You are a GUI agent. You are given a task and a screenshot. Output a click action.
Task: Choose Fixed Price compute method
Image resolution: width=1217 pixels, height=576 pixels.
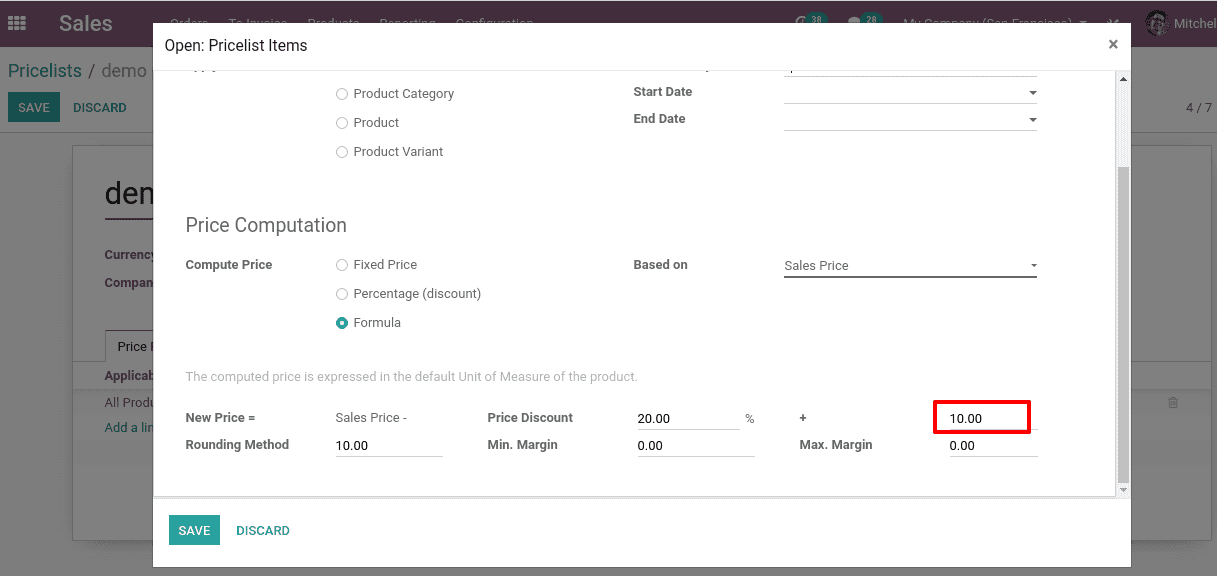pyautogui.click(x=342, y=265)
